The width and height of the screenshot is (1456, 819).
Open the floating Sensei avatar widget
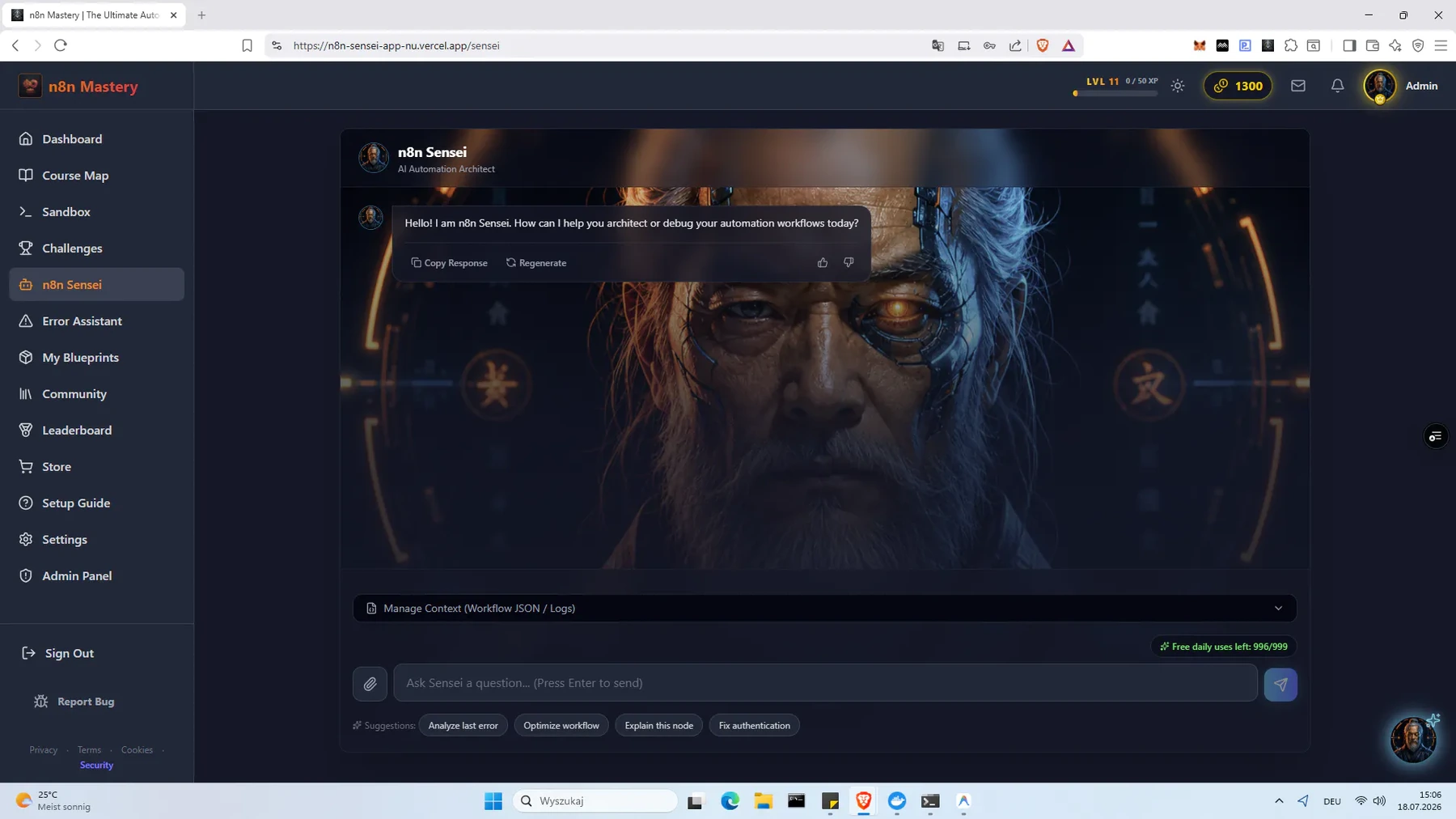point(1413,739)
